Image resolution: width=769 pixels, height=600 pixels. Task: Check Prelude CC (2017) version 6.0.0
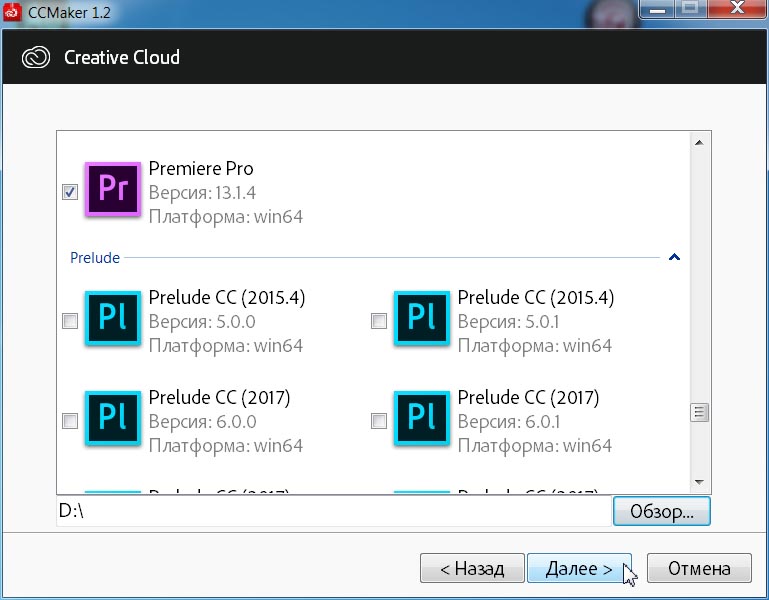pyautogui.click(x=70, y=421)
